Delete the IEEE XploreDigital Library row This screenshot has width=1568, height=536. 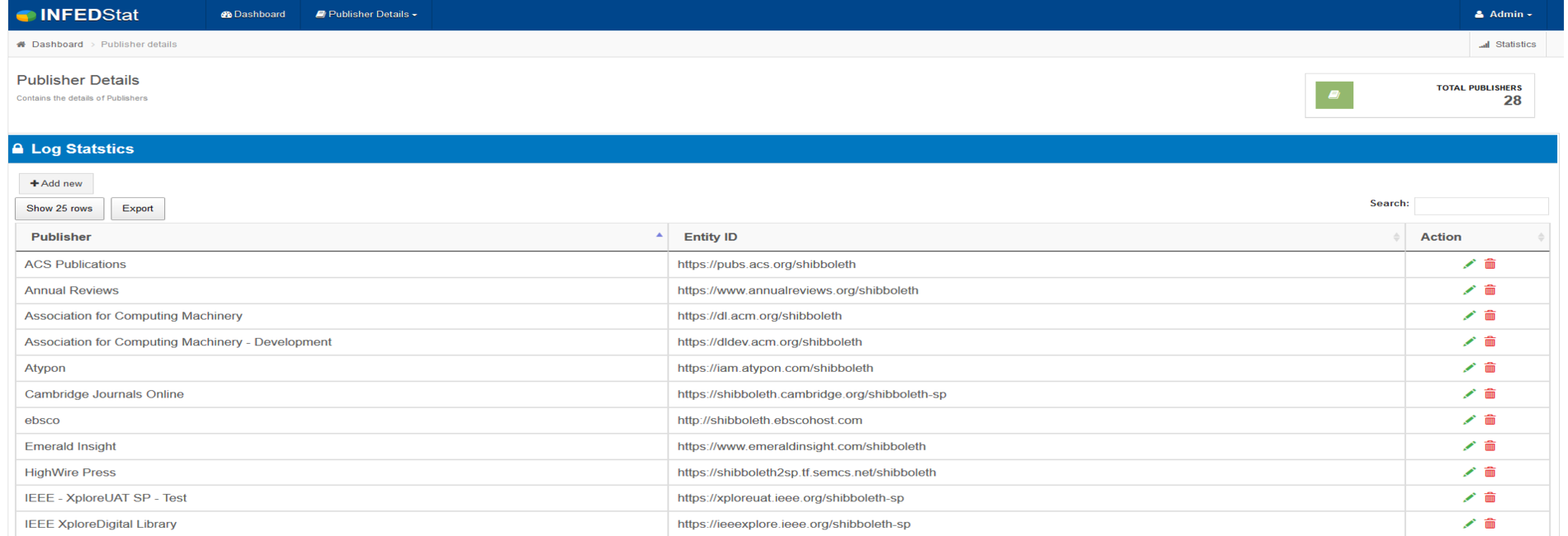point(1490,524)
